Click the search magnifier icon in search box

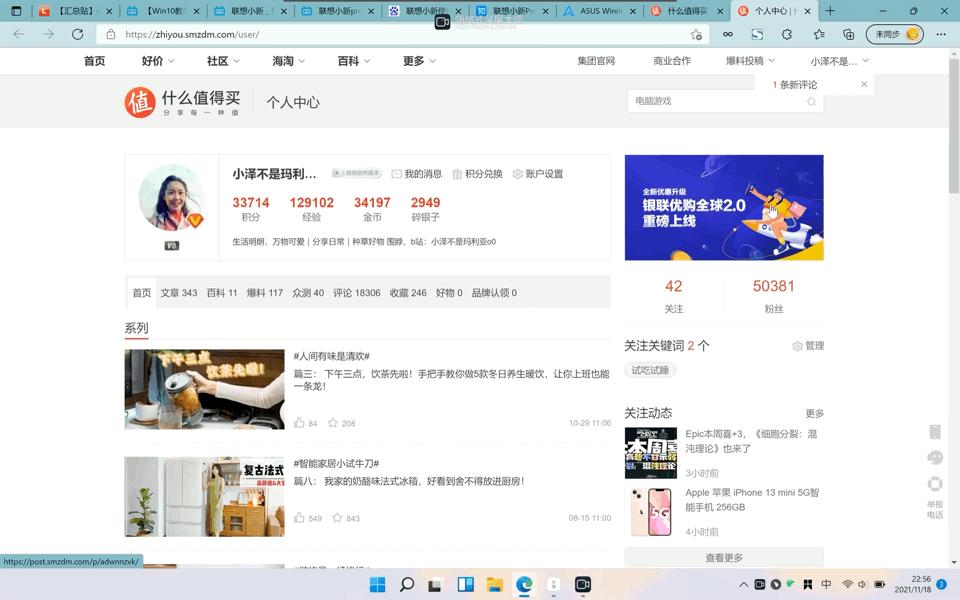coord(811,102)
